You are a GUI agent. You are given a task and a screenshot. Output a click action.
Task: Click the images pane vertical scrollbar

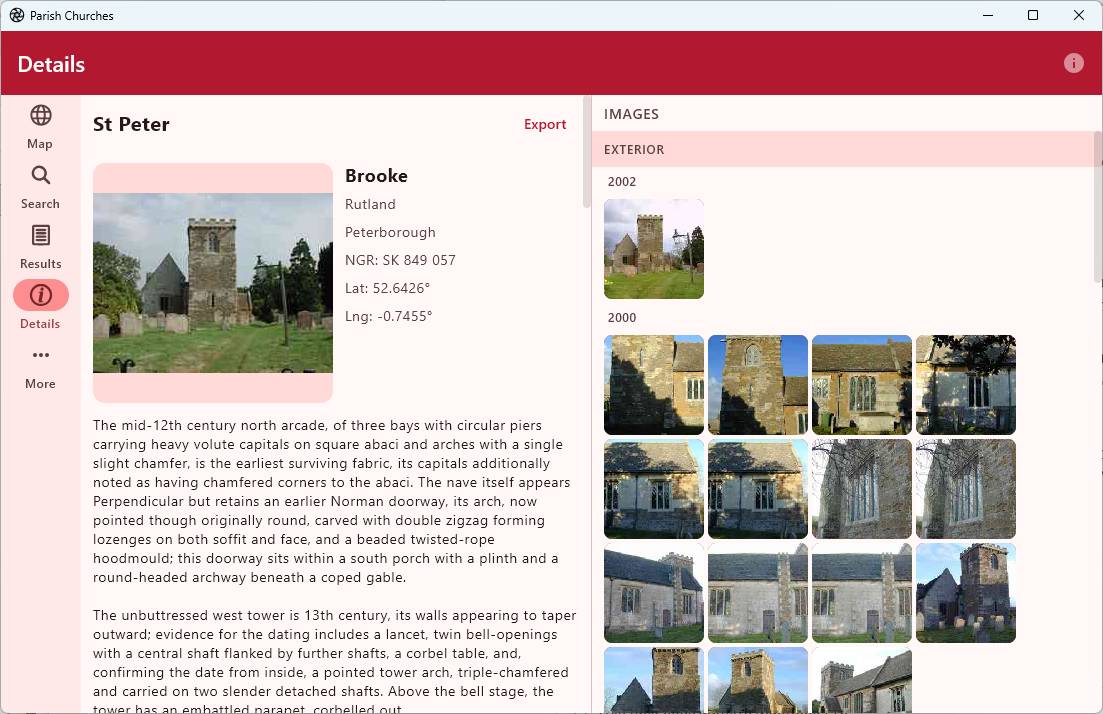[x=1098, y=208]
